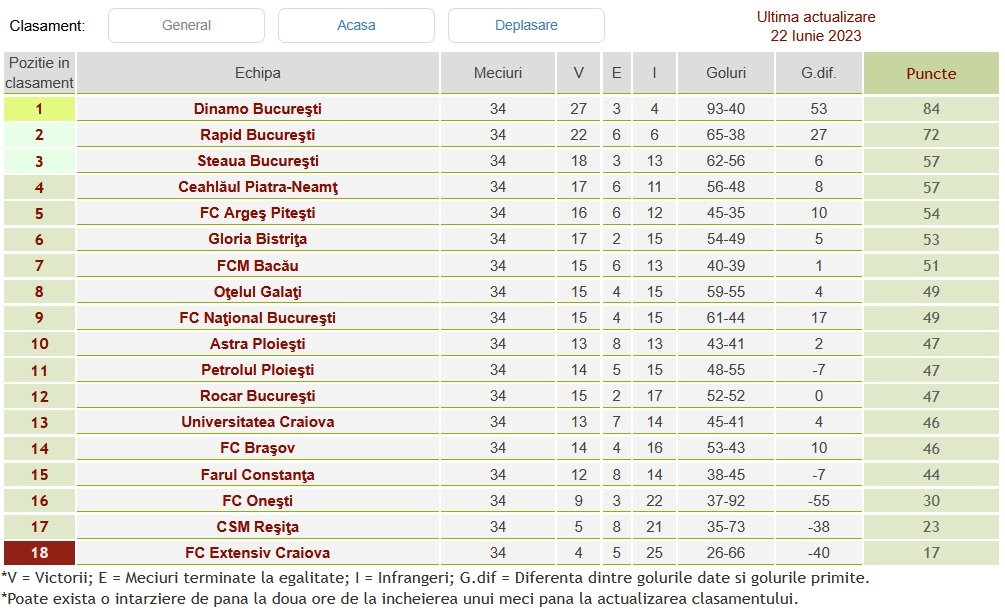Click the Echipa column header
1005x612 pixels.
257,73
